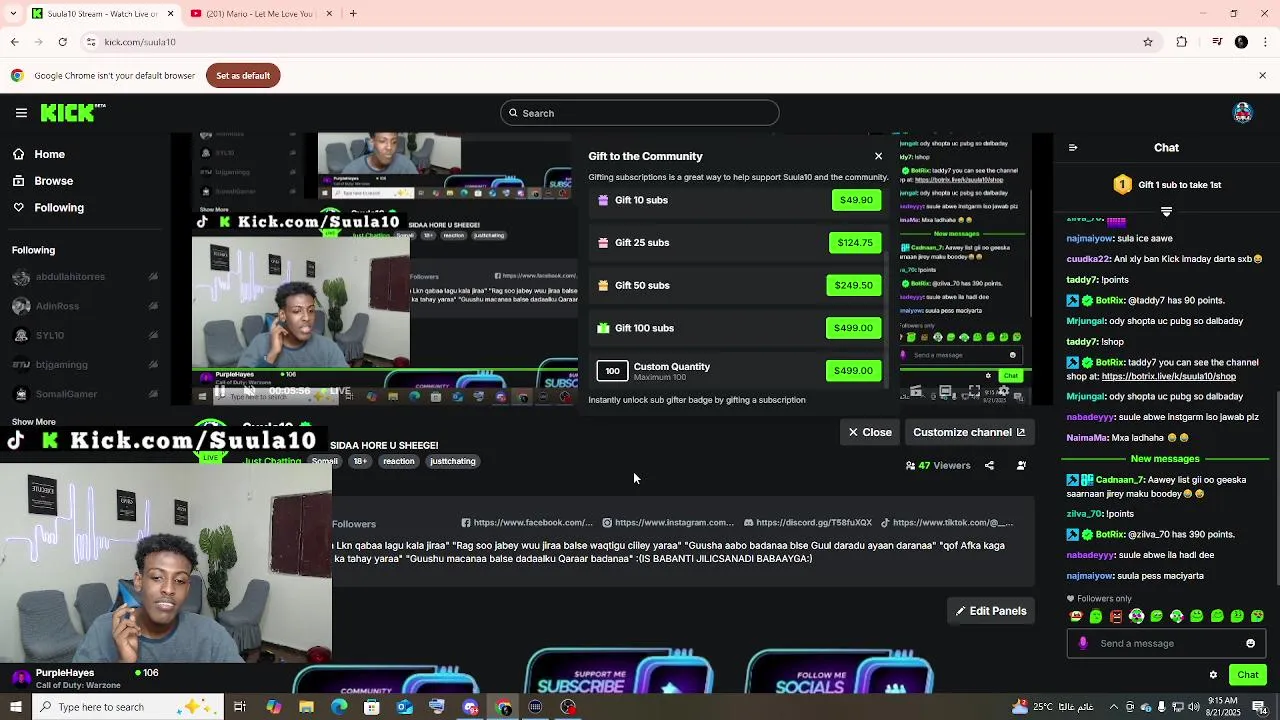Click Edit Panels button

(x=991, y=611)
